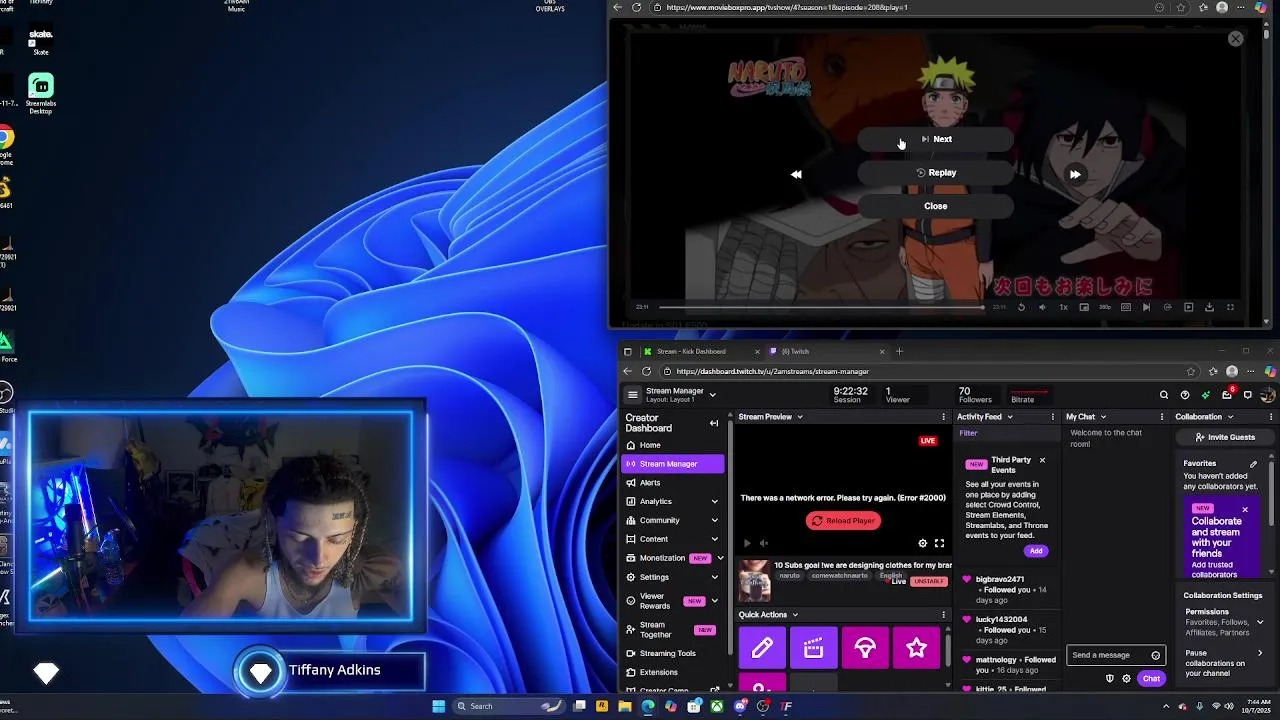
Task: Expand the Content sidebar section
Action: coord(714,540)
